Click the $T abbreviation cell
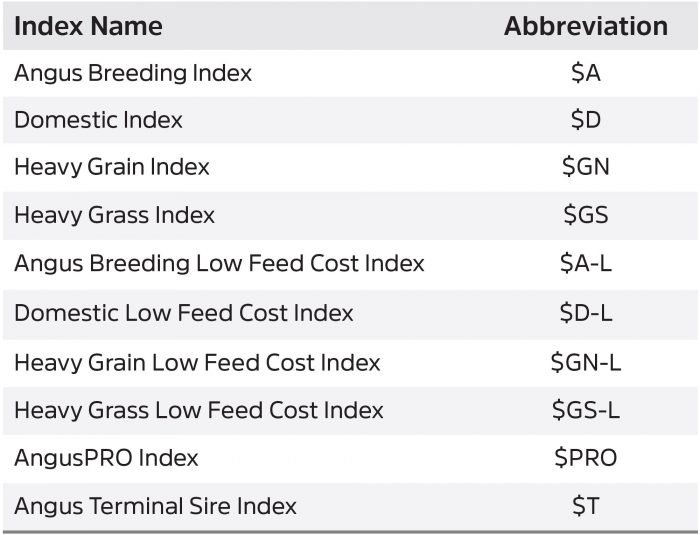The width and height of the screenshot is (700, 535). click(585, 506)
